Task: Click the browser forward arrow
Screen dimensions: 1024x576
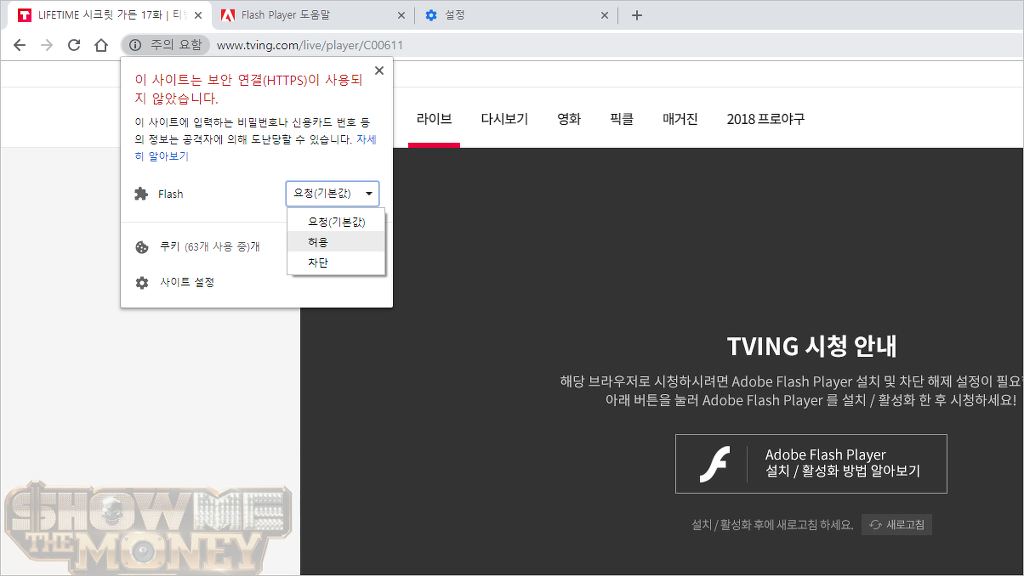Action: pyautogui.click(x=46, y=45)
